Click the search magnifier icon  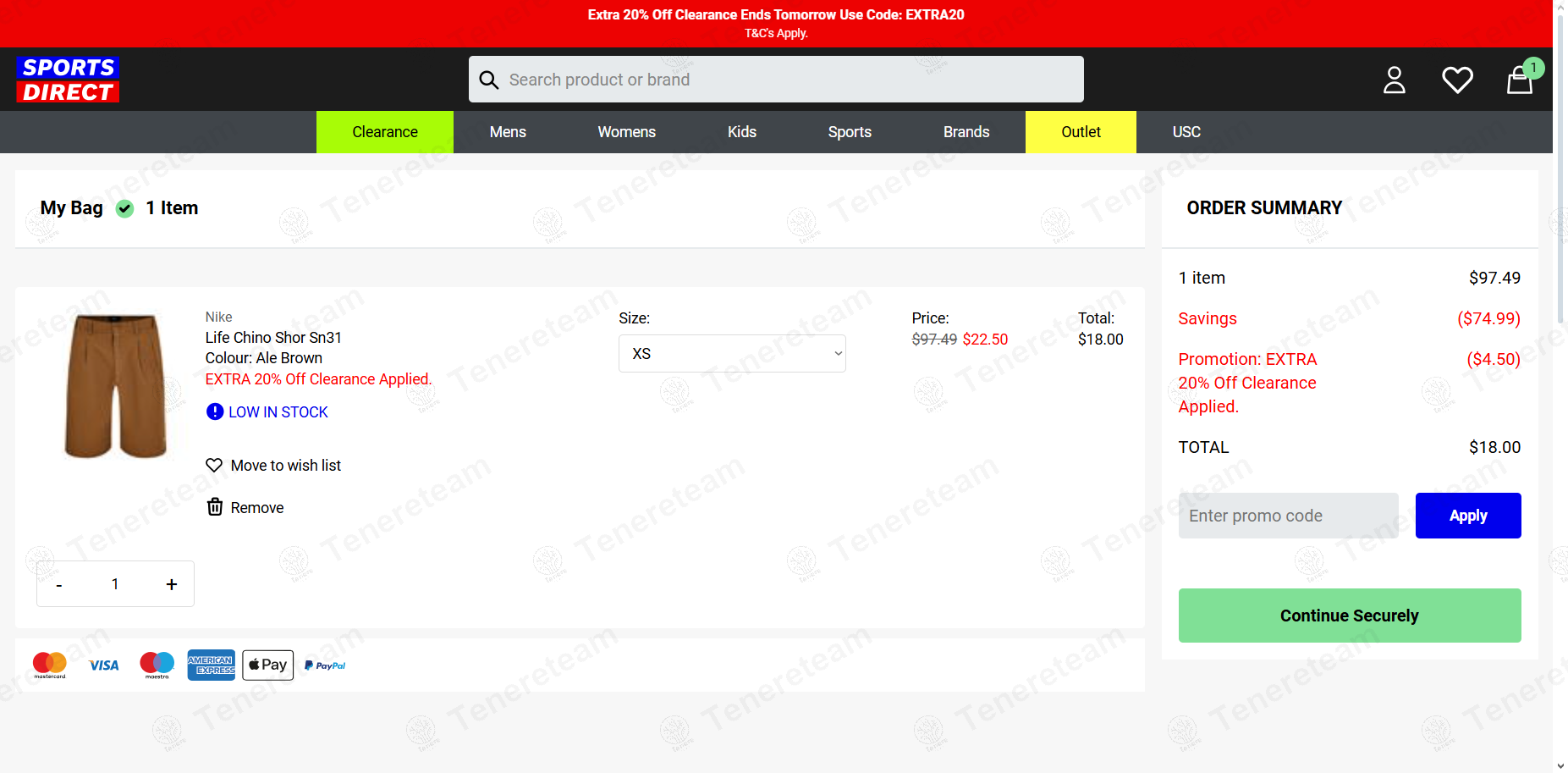[488, 80]
